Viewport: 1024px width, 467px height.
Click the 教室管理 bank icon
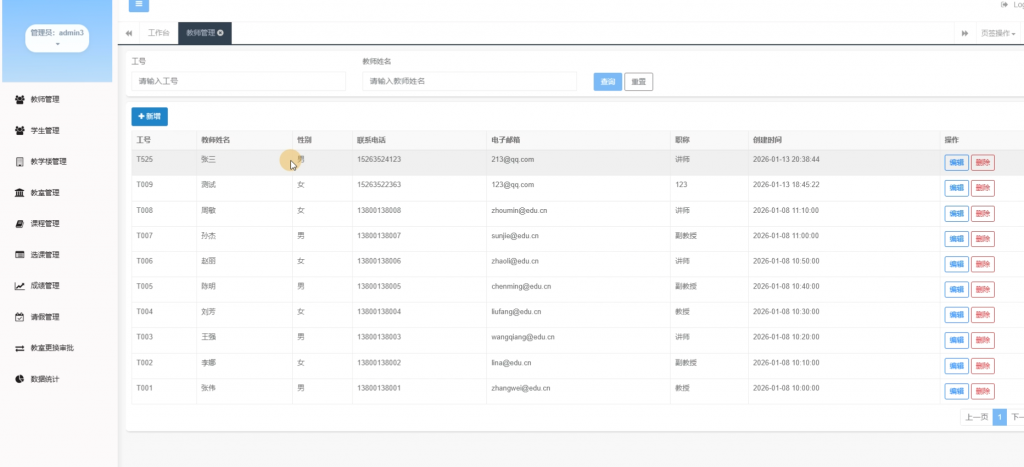pos(20,193)
